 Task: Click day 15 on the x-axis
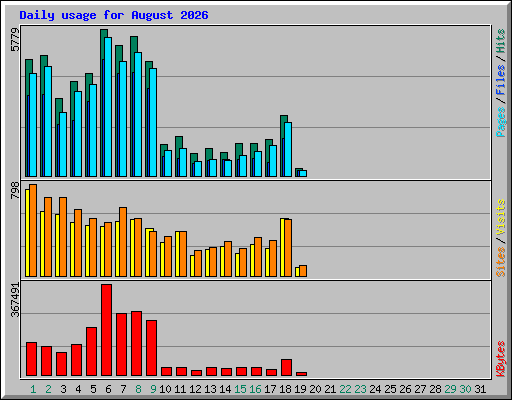click(240, 389)
